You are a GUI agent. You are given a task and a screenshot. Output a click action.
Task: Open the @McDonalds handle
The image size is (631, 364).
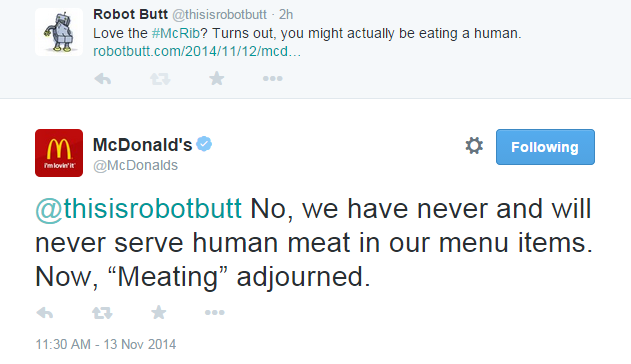click(x=135, y=165)
